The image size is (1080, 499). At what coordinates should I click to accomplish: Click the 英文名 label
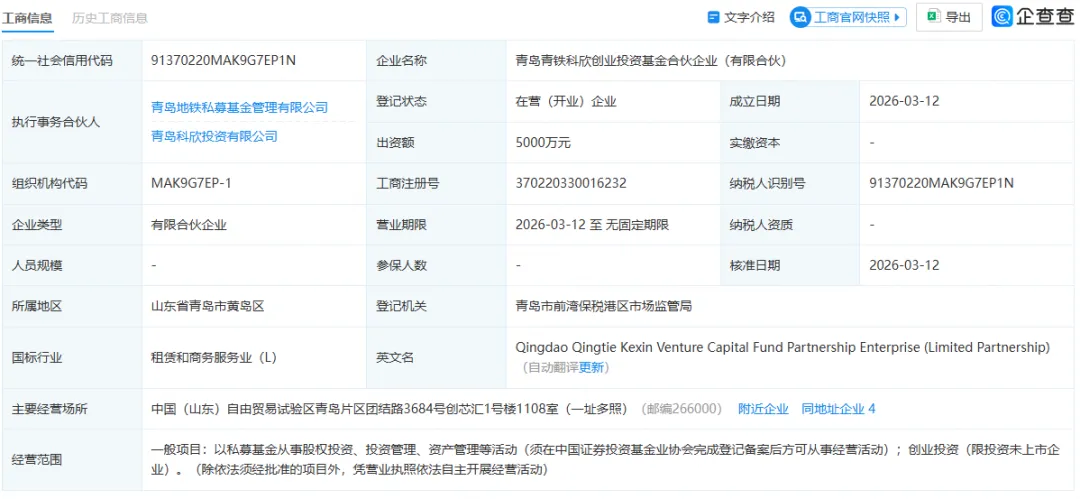pos(395,358)
